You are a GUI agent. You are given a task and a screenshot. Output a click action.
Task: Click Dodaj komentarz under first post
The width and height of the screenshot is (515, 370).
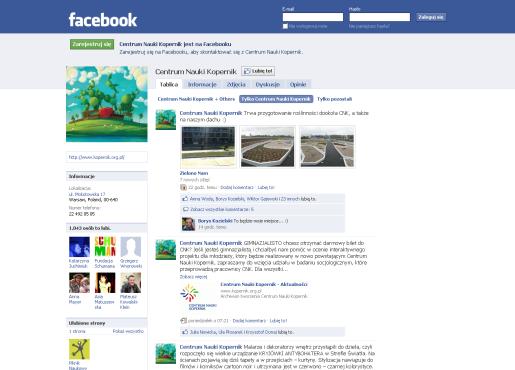pyautogui.click(x=237, y=187)
